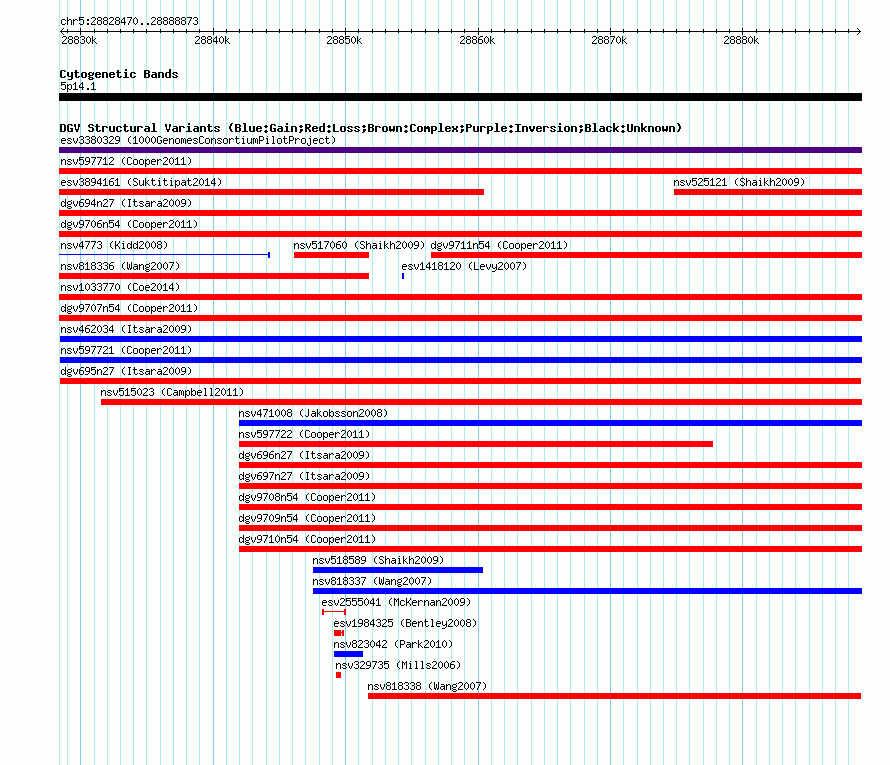Viewport: 890px width, 765px height.
Task: Open variant nsv525121 (Shaikh2009)
Action: (x=739, y=182)
